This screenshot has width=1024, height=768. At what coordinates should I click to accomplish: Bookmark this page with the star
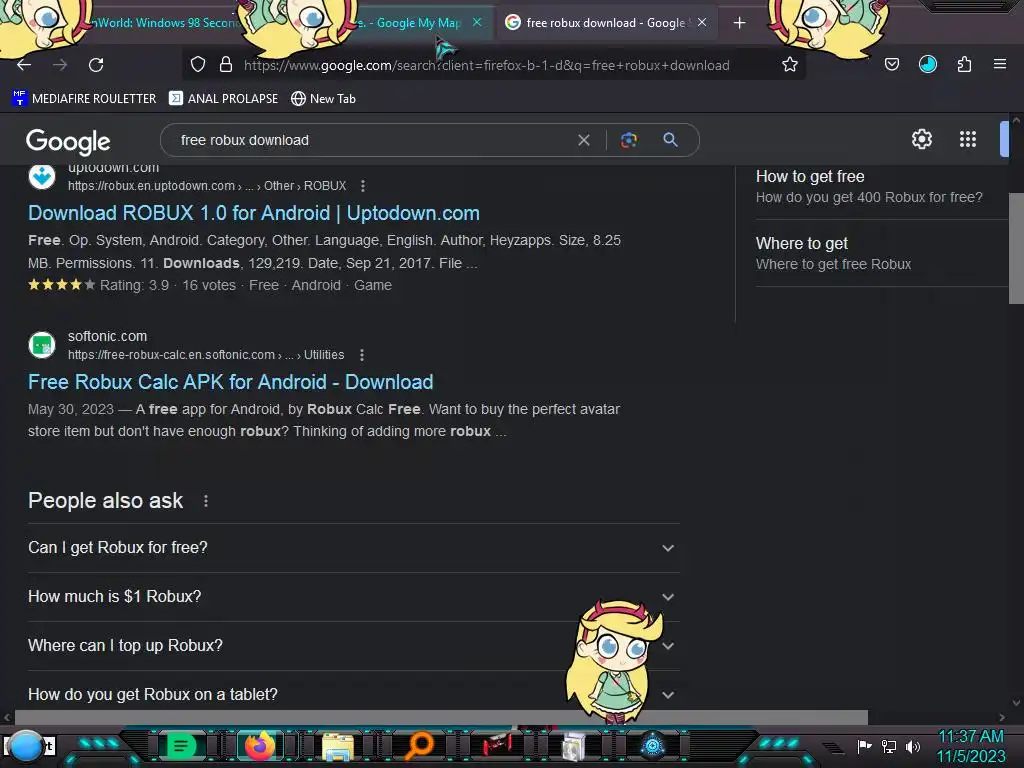pos(790,65)
